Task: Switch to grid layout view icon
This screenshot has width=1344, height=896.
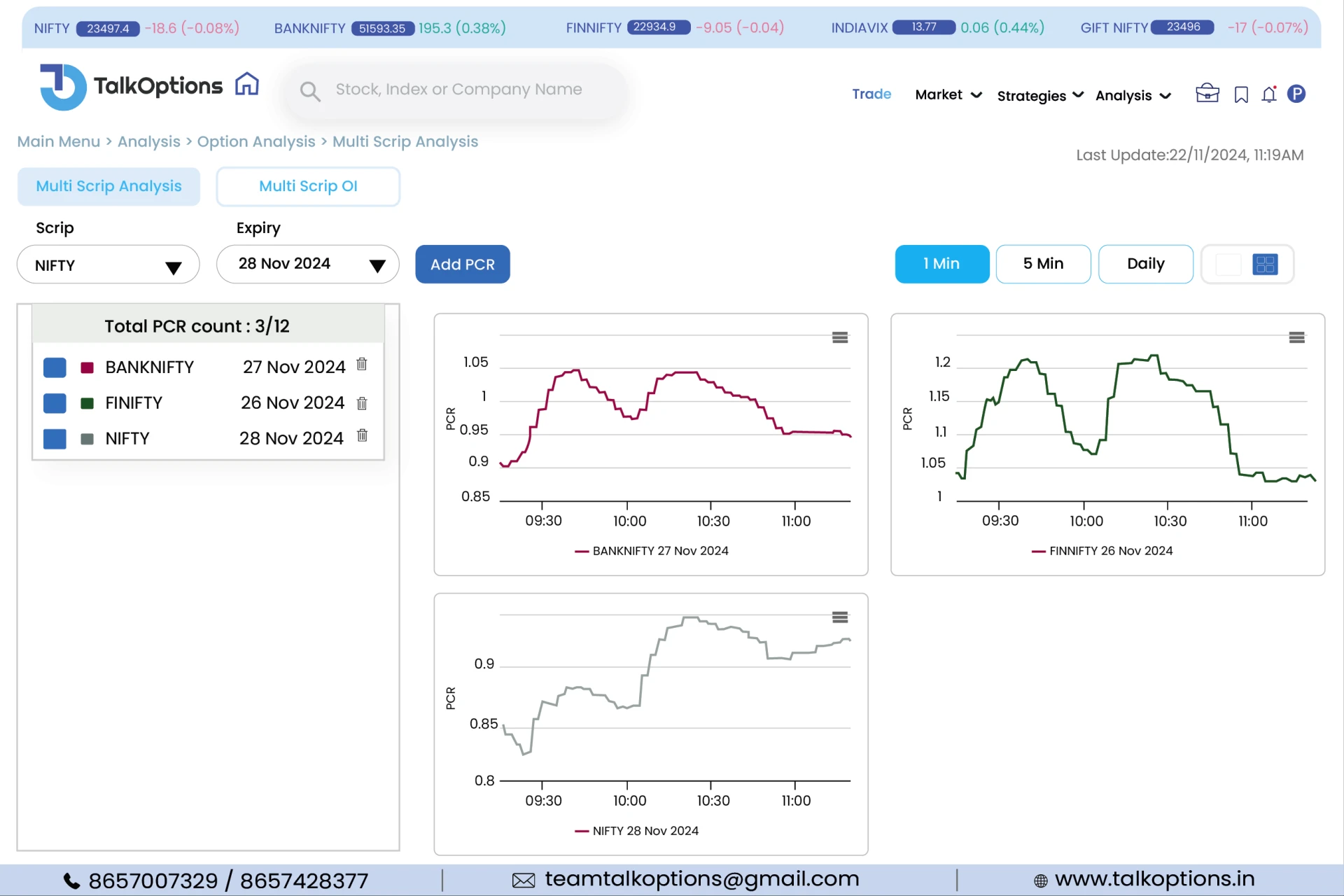Action: click(1265, 264)
